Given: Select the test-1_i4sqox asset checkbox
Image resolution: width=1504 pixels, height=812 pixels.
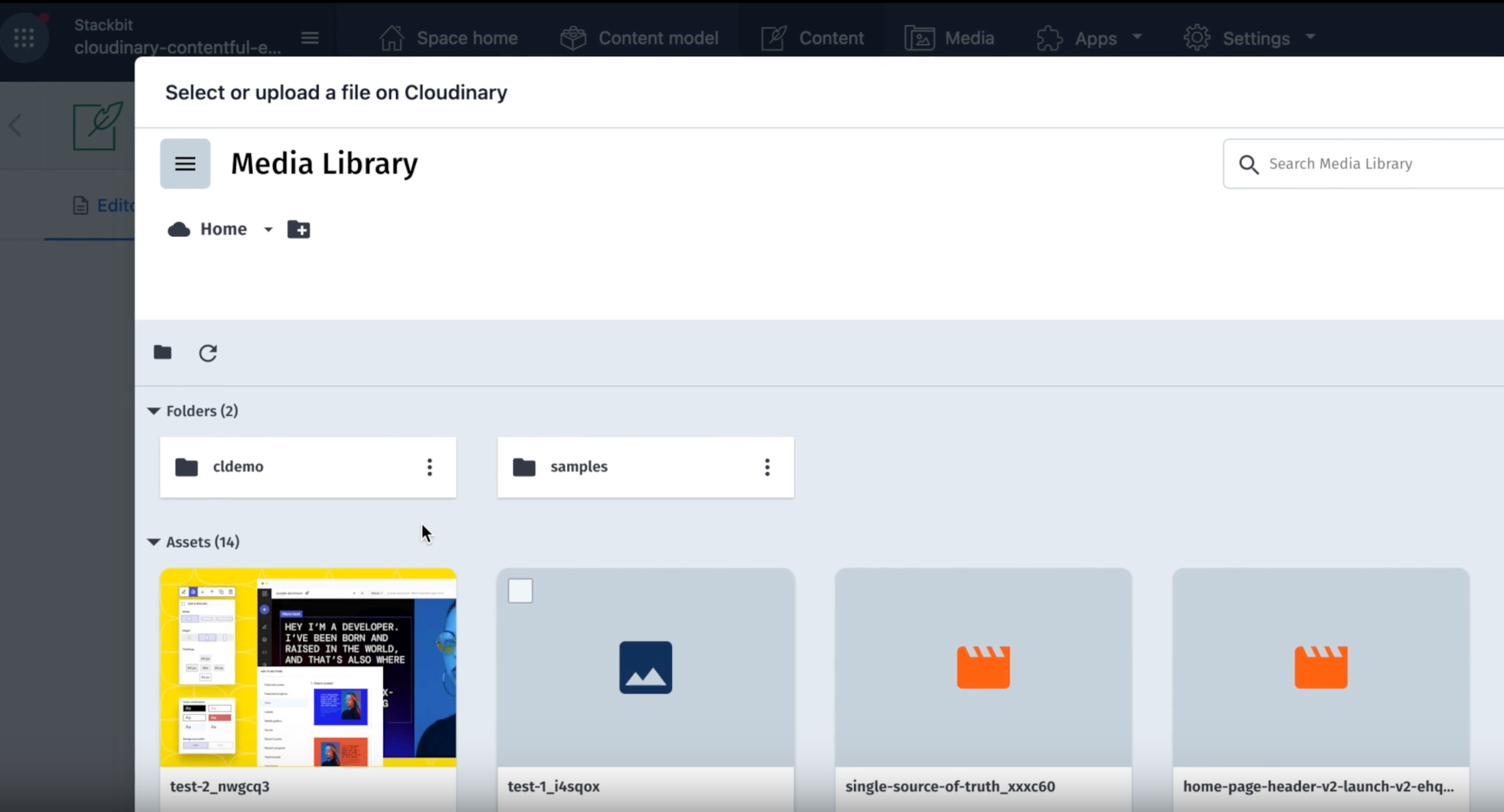Looking at the screenshot, I should click(x=520, y=591).
